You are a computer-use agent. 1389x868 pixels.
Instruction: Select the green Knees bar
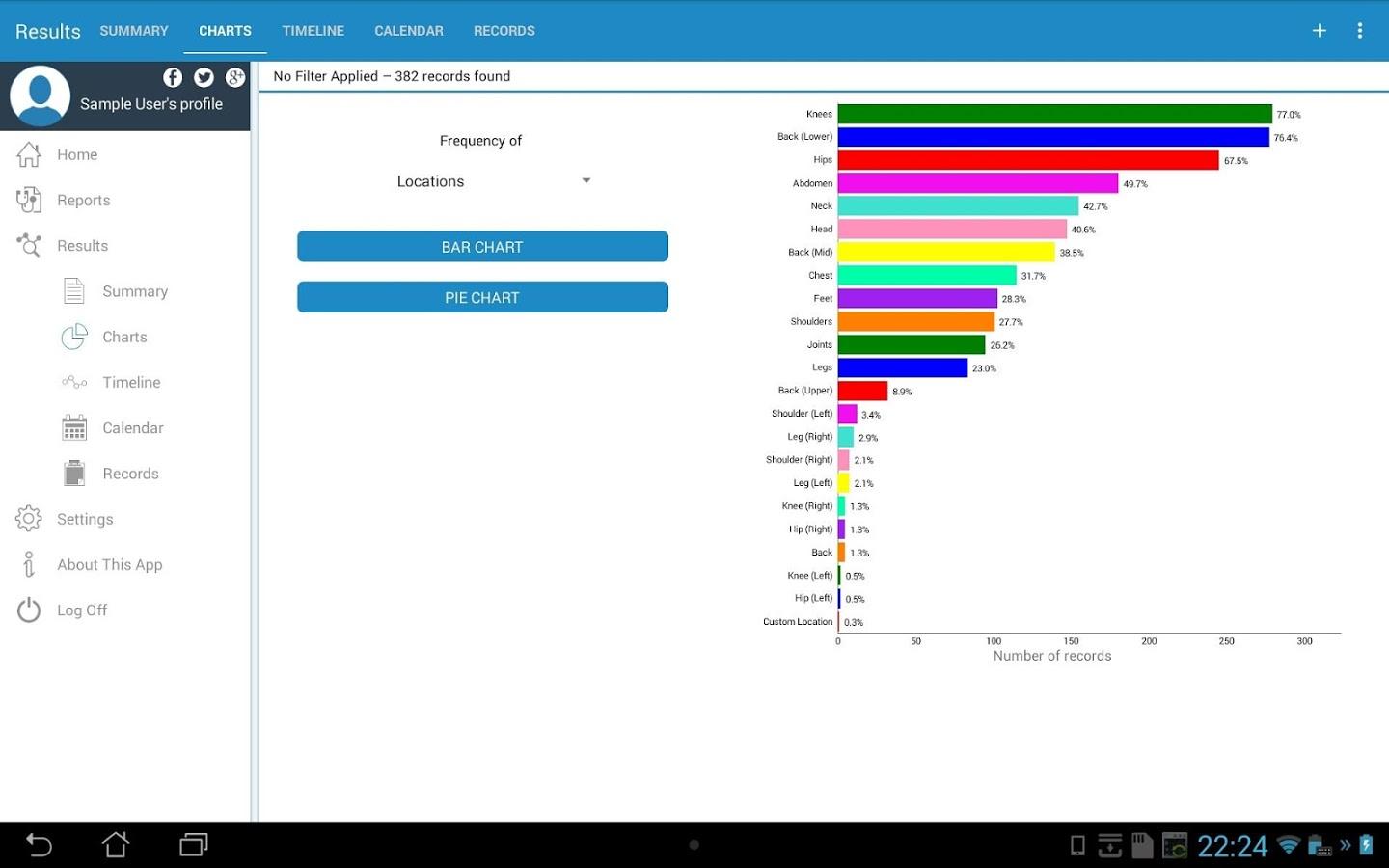pos(1054,114)
